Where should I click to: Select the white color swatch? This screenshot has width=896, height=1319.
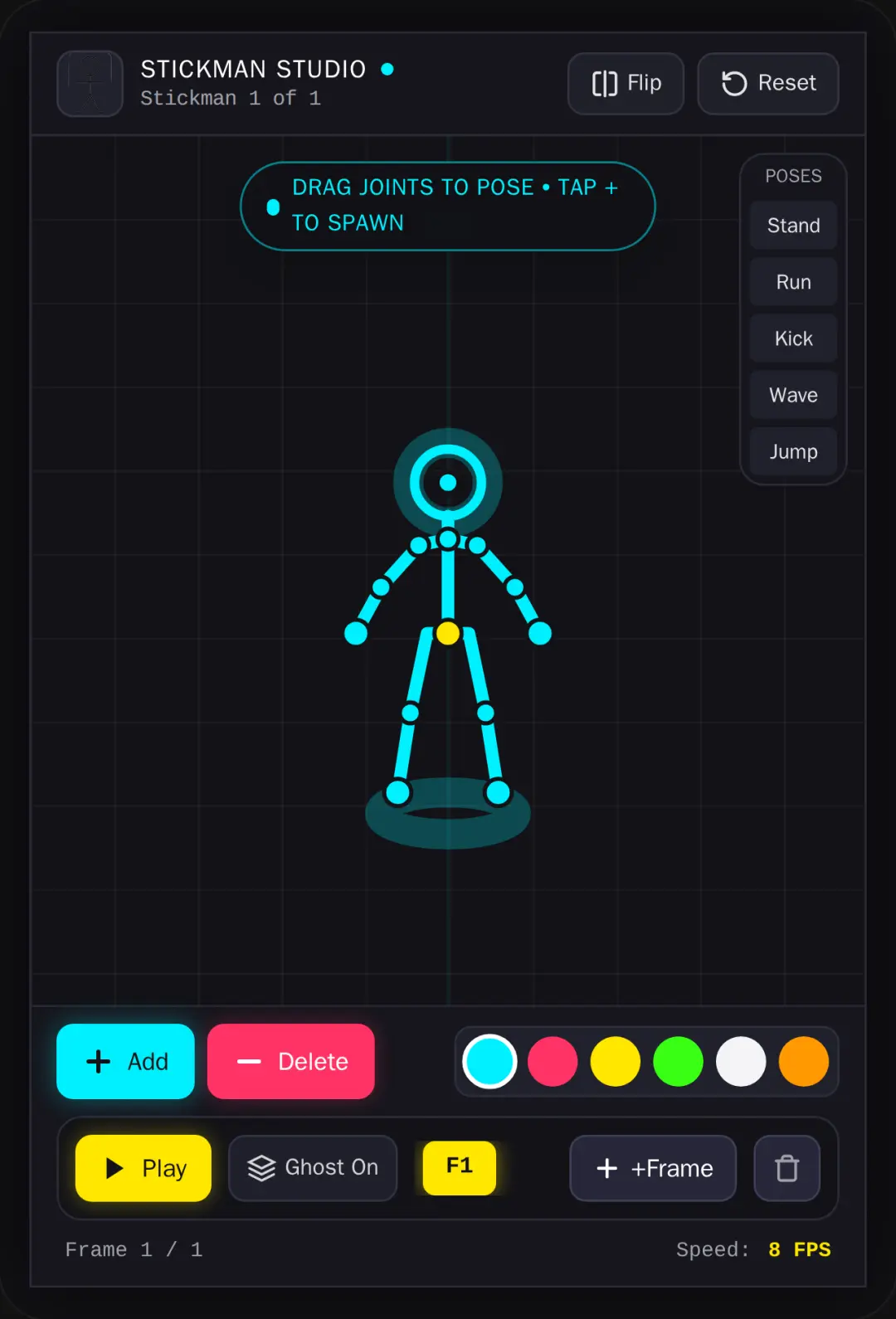click(x=741, y=1061)
